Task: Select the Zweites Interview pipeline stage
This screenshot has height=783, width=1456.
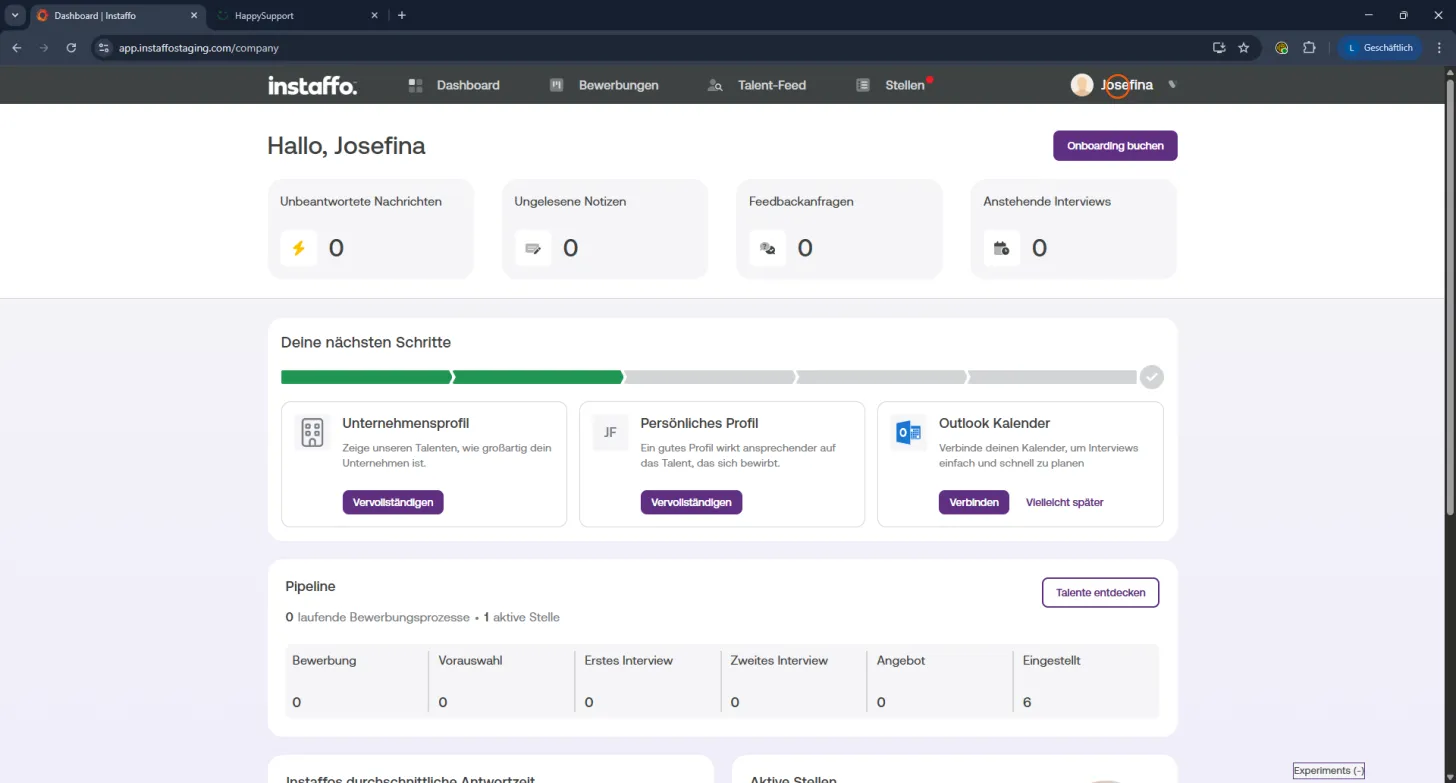Action: 796,681
